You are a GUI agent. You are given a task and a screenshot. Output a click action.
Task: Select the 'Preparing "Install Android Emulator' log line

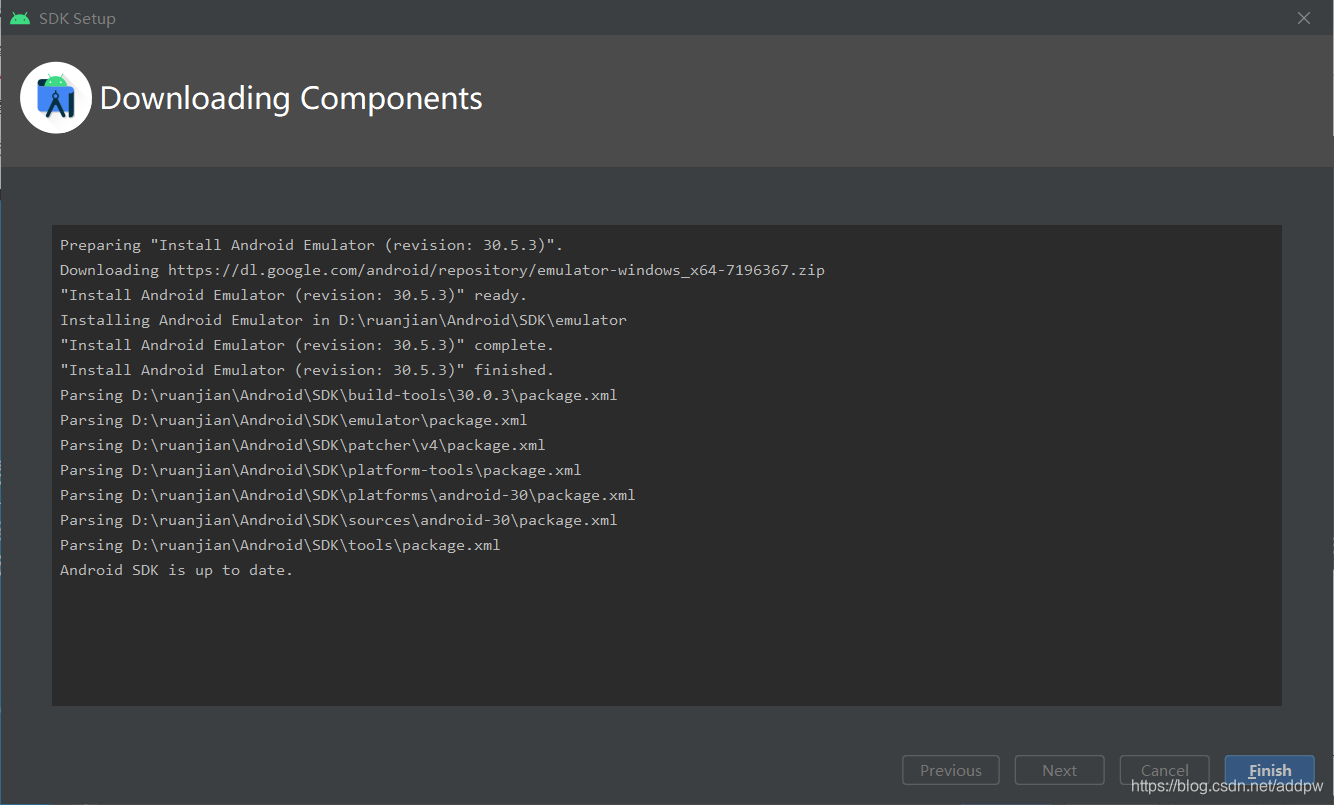point(313,245)
